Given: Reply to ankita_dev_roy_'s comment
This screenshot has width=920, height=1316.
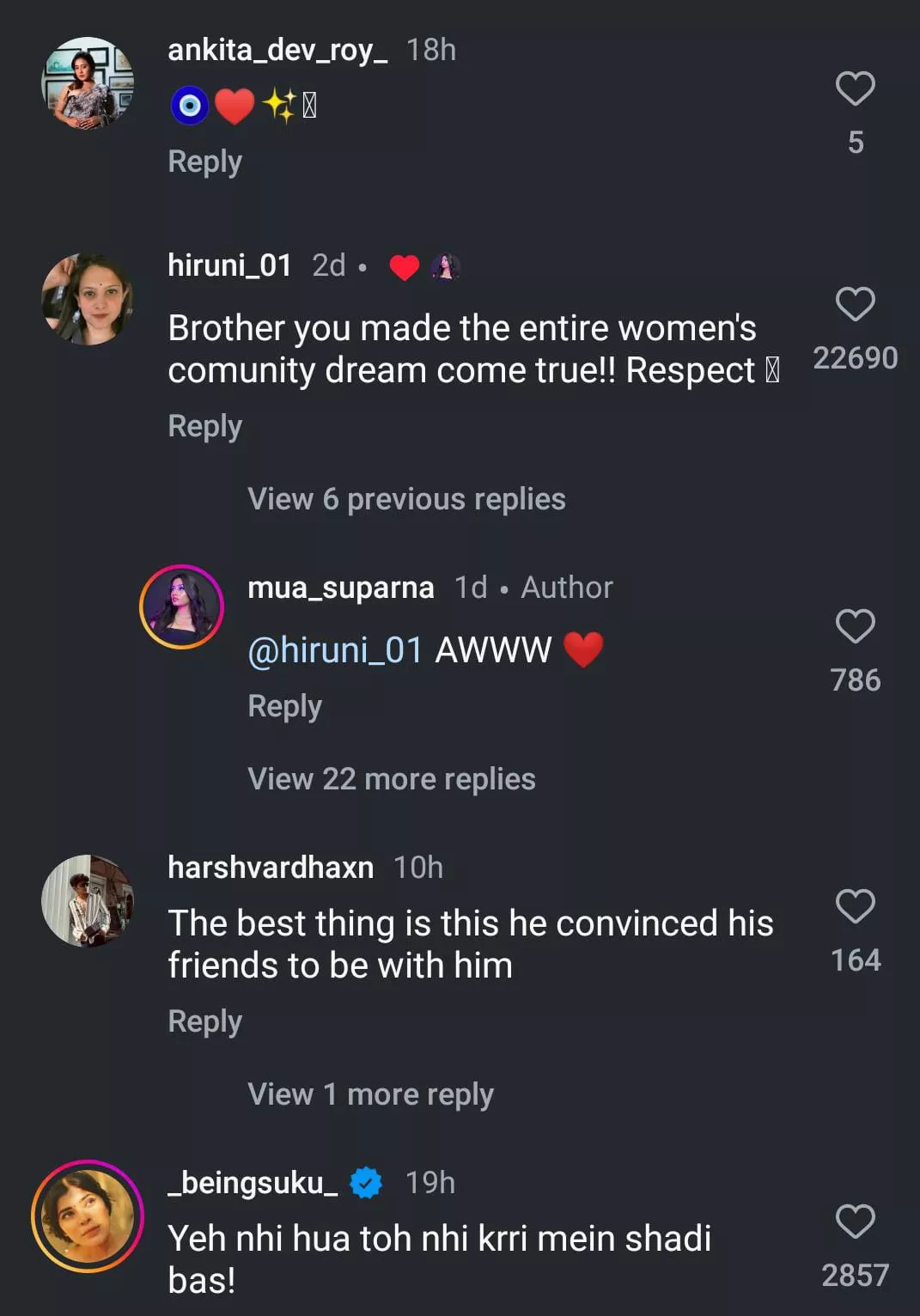Looking at the screenshot, I should tap(204, 161).
